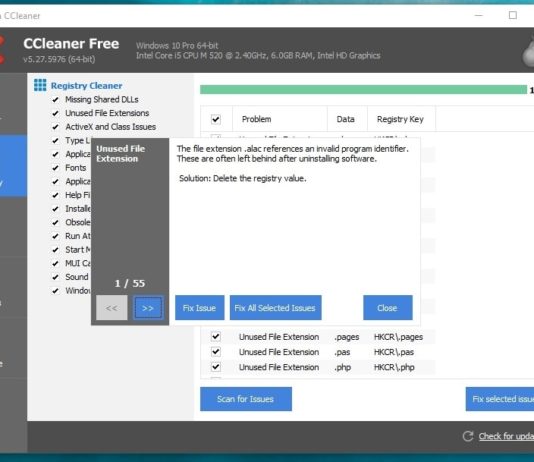Click Fix All Selected Issues button
Screen dimensions: 534x462
tap(276, 308)
